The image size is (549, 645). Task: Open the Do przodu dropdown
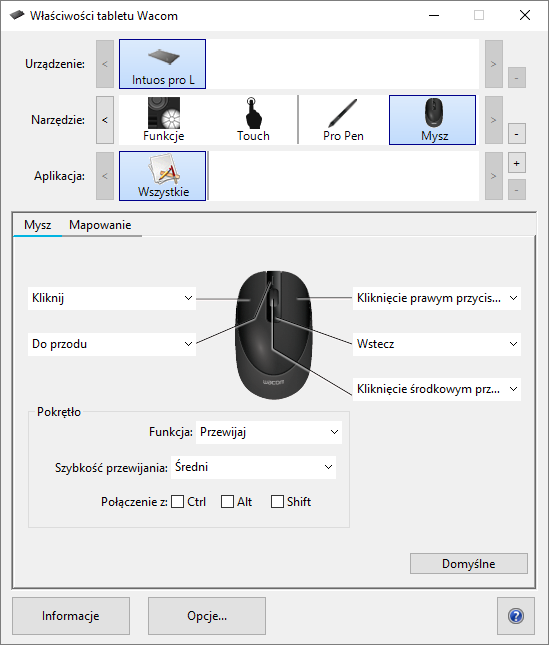[112, 344]
